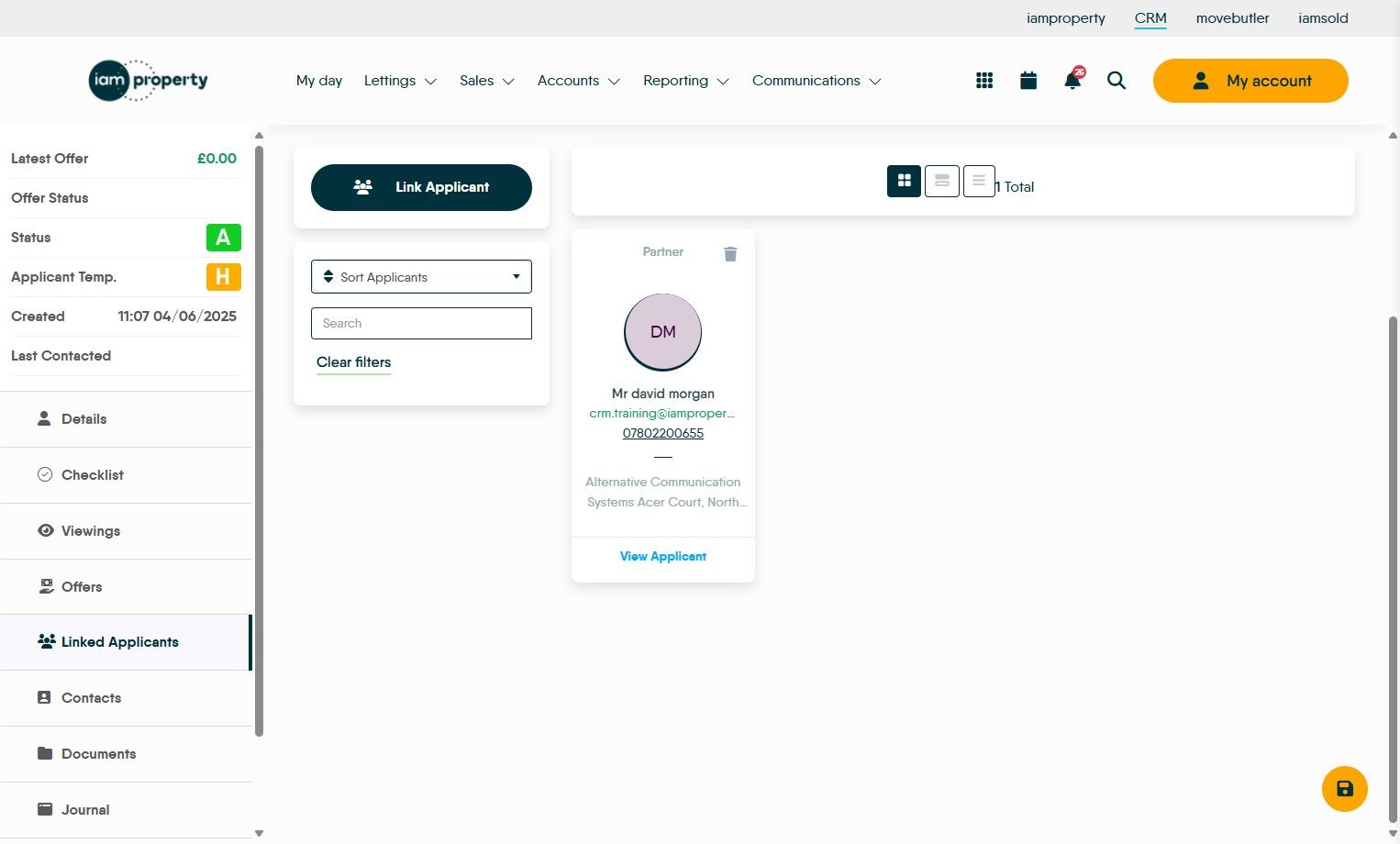This screenshot has width=1400, height=844.
Task: Open the Checklist section
Action: point(126,475)
